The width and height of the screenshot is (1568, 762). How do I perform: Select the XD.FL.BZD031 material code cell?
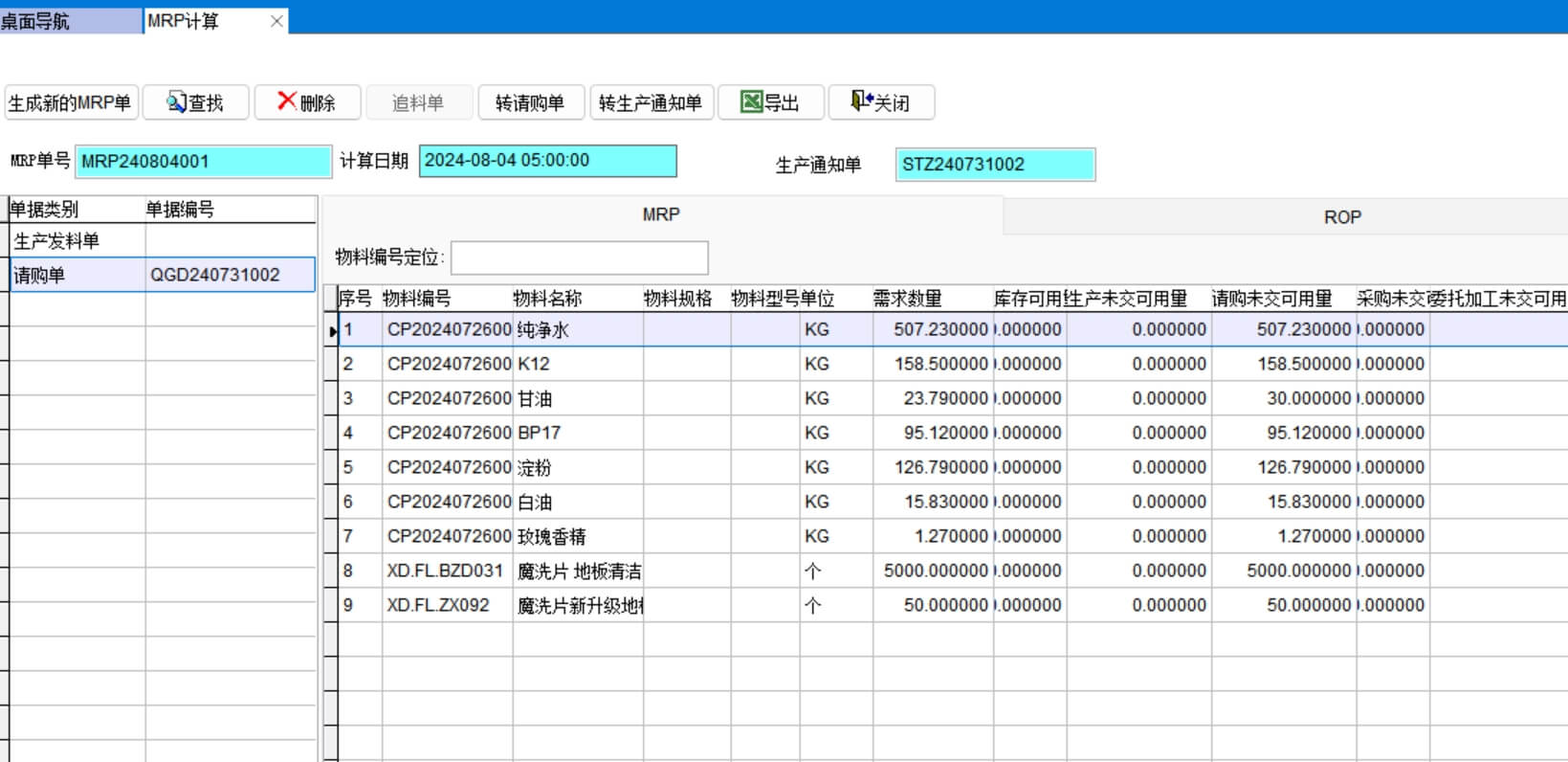click(x=445, y=571)
